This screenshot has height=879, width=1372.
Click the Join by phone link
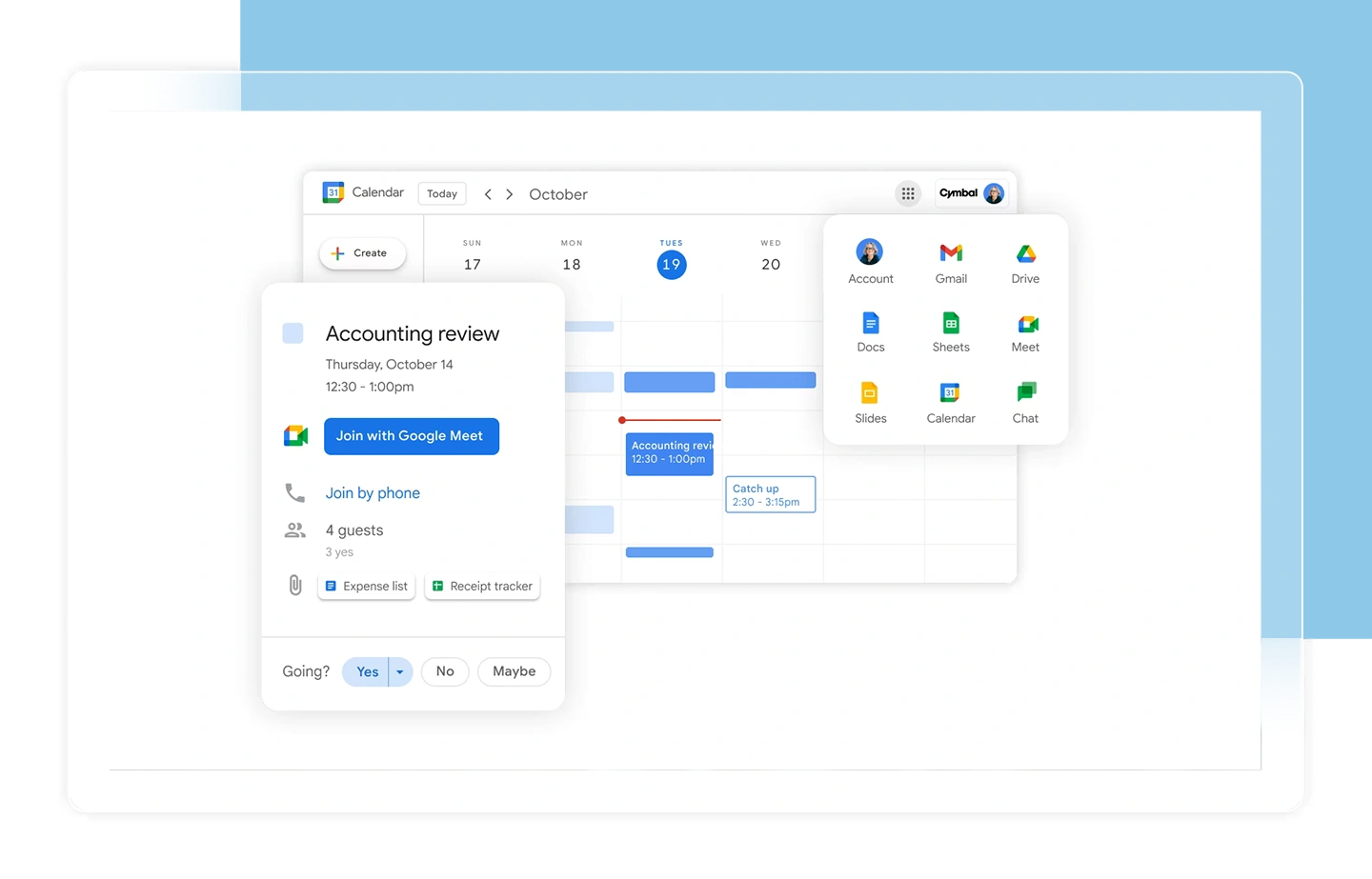point(373,493)
